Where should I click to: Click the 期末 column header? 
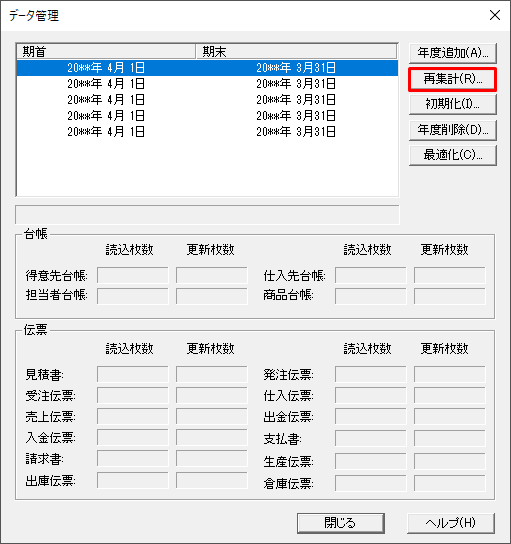click(x=297, y=52)
